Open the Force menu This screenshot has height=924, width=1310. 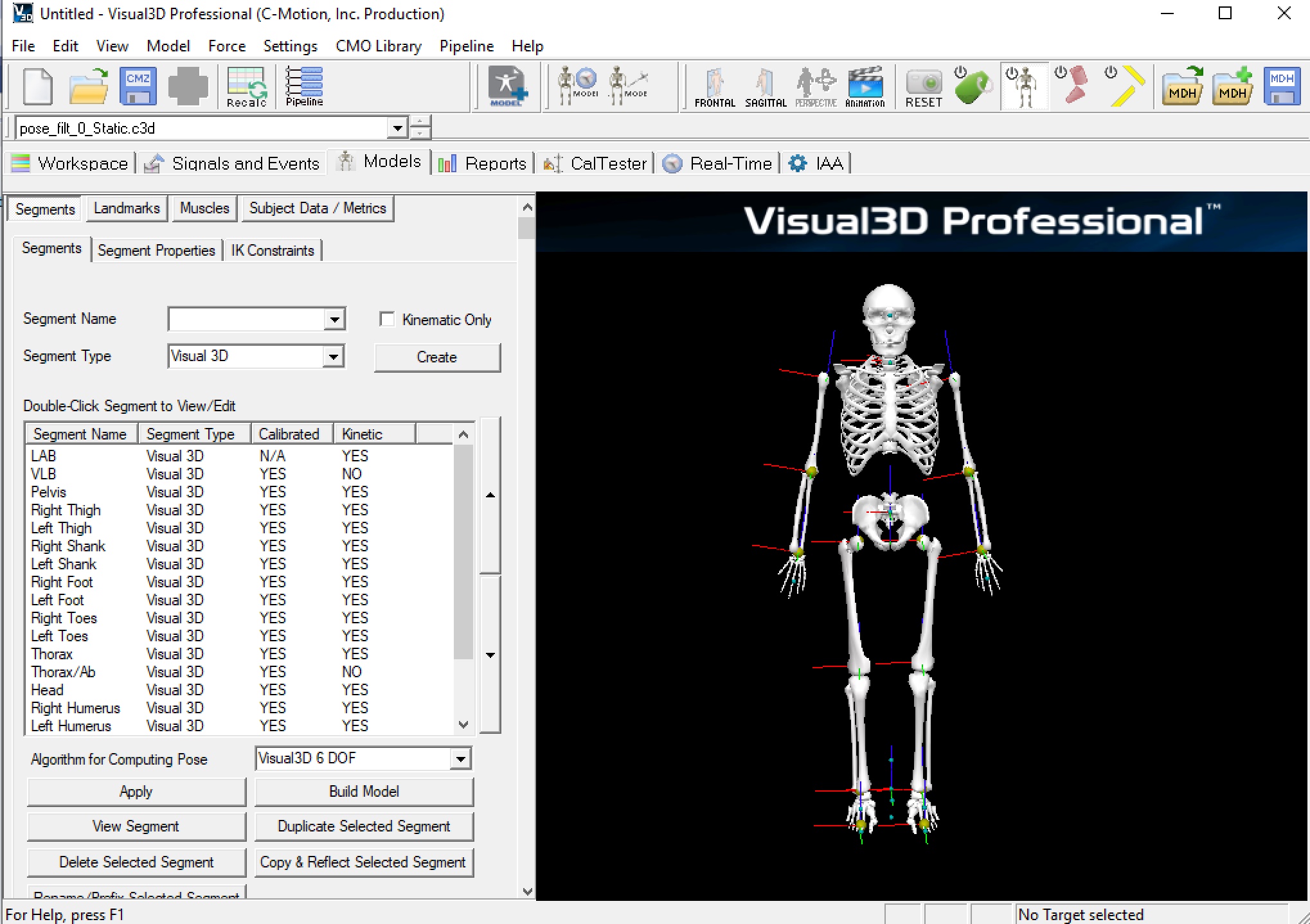point(227,46)
